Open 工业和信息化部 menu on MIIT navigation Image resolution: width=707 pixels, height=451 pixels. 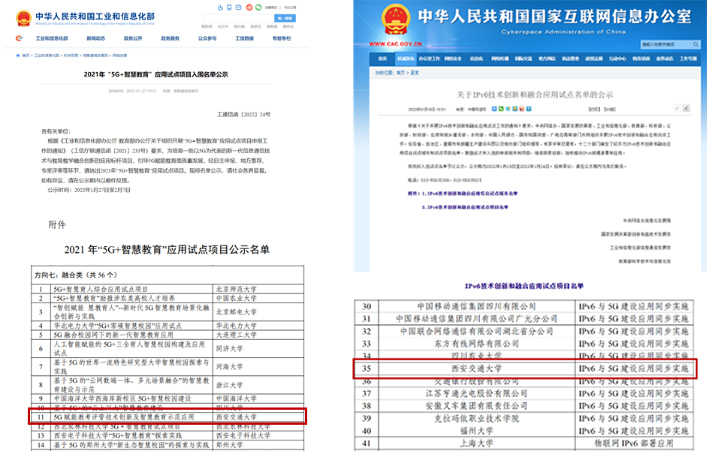tap(52, 38)
